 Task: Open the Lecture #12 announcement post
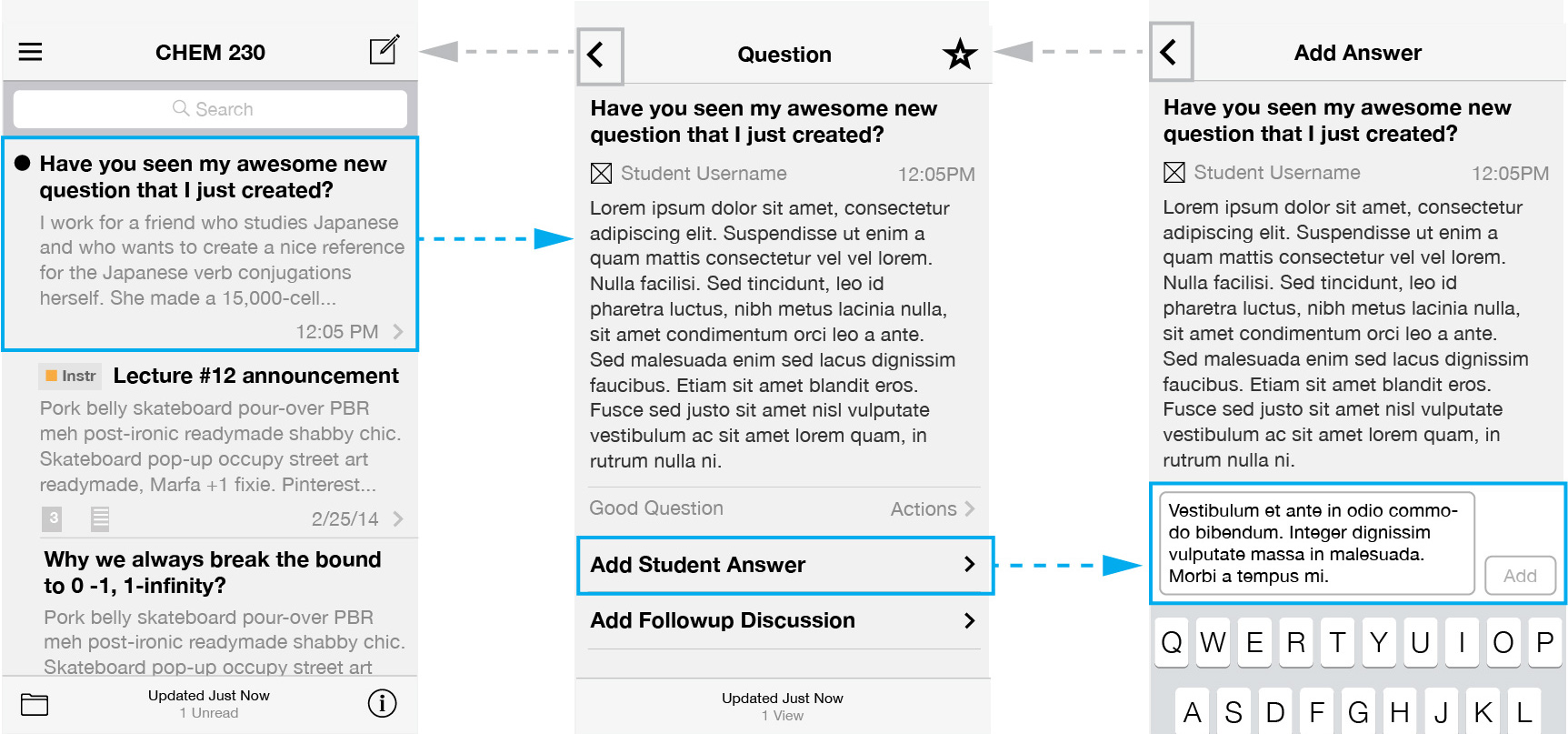click(210, 446)
